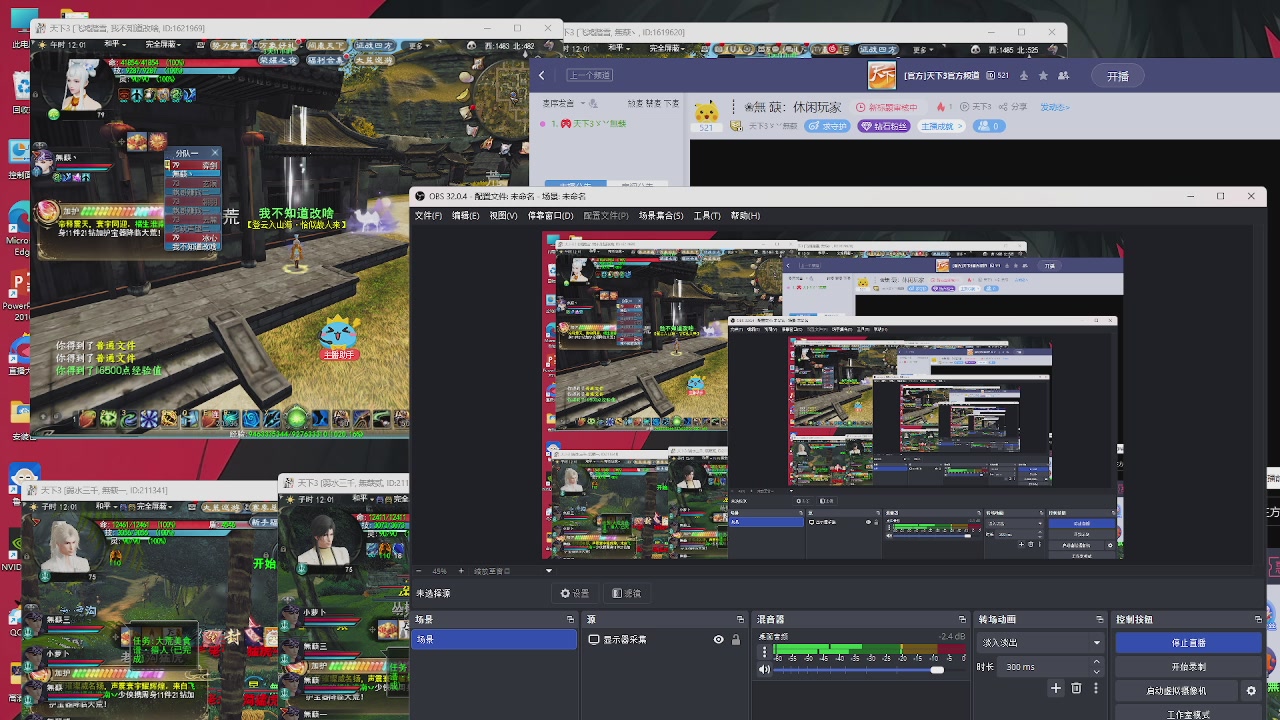Click the 停止直播 button
The image size is (1280, 720).
click(1188, 643)
